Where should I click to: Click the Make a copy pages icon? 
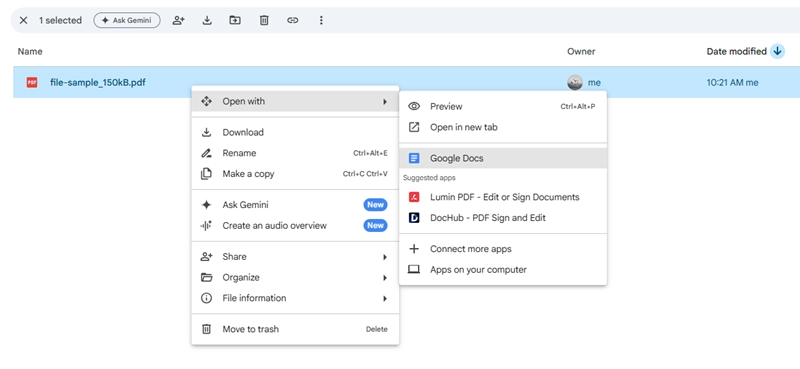[x=206, y=174]
